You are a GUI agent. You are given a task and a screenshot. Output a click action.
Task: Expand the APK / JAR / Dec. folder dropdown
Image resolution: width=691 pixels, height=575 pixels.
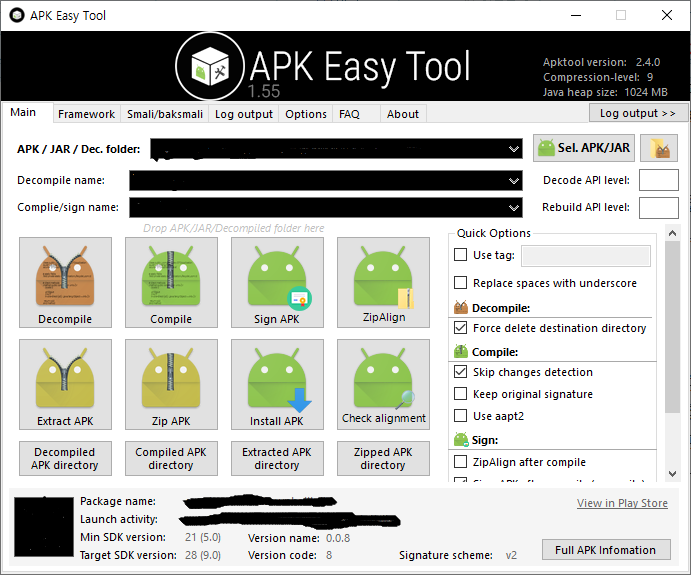click(x=513, y=149)
